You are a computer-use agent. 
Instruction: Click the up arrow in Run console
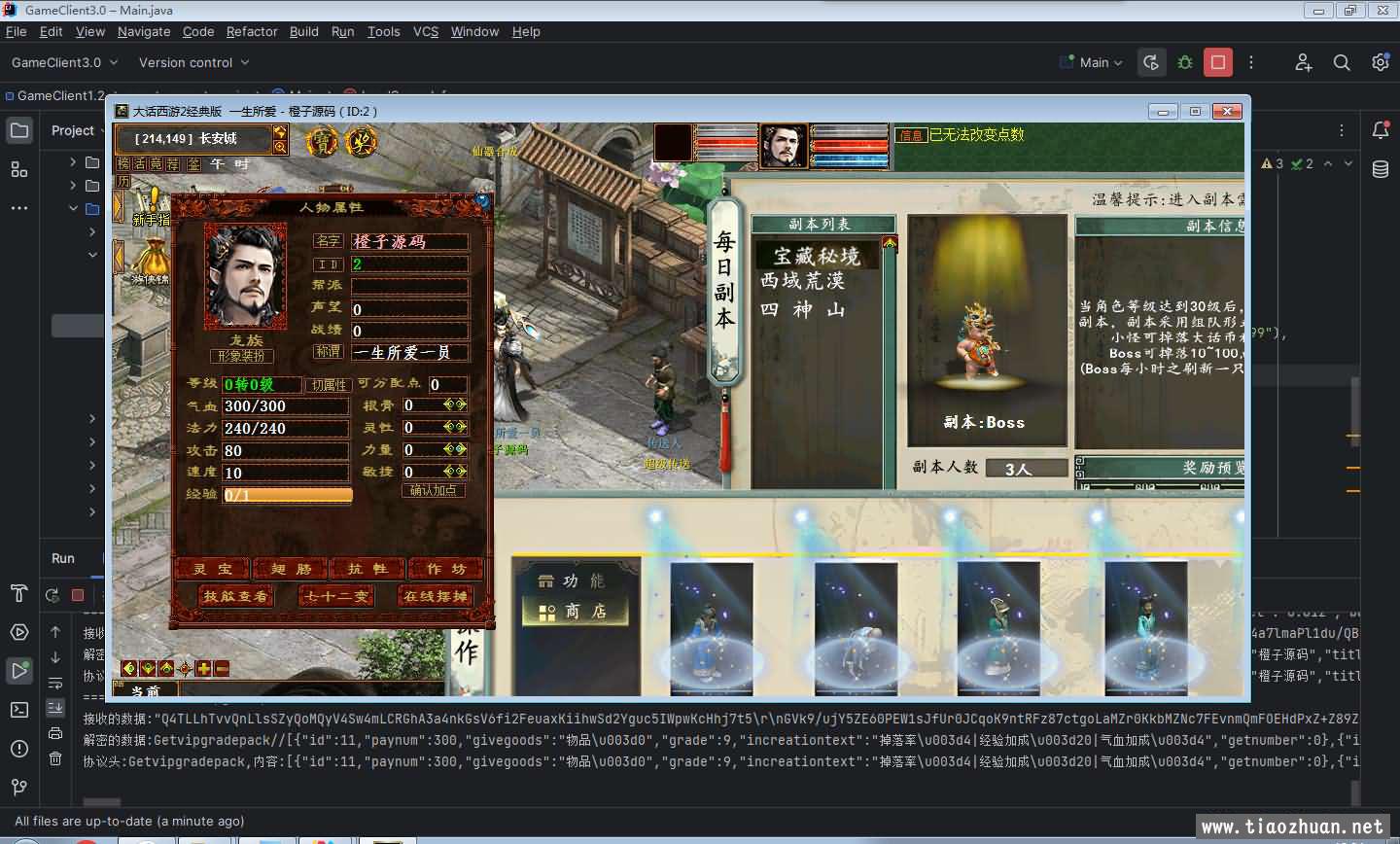(x=55, y=632)
